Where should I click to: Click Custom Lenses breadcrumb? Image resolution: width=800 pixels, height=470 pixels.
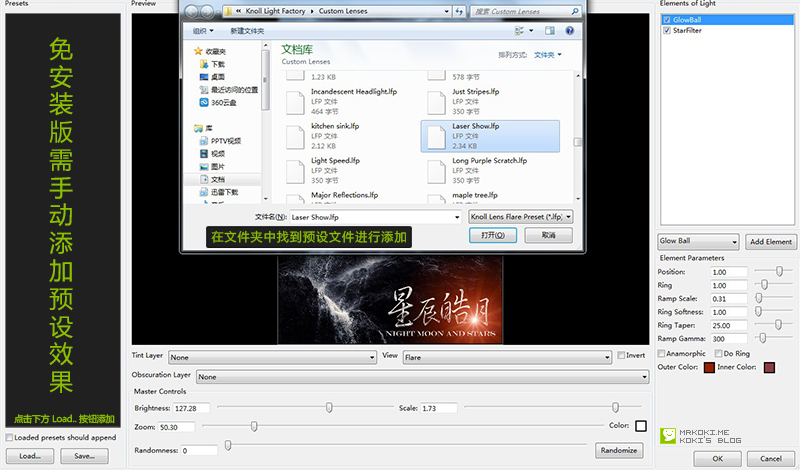(343, 11)
